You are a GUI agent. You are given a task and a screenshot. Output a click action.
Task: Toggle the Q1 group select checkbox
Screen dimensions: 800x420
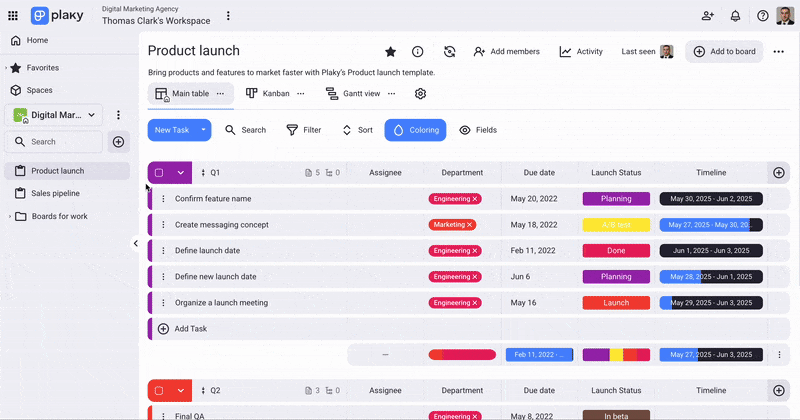point(159,173)
